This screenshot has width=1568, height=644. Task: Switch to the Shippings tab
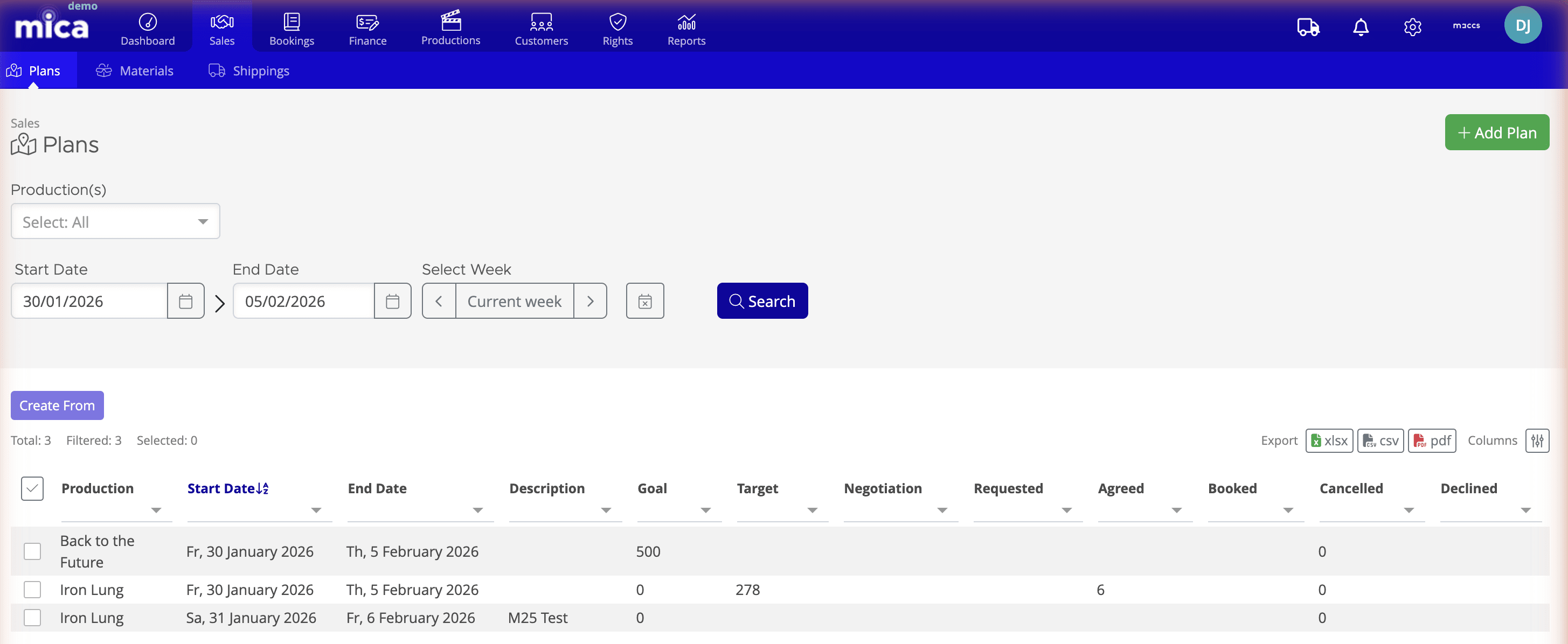pos(248,70)
